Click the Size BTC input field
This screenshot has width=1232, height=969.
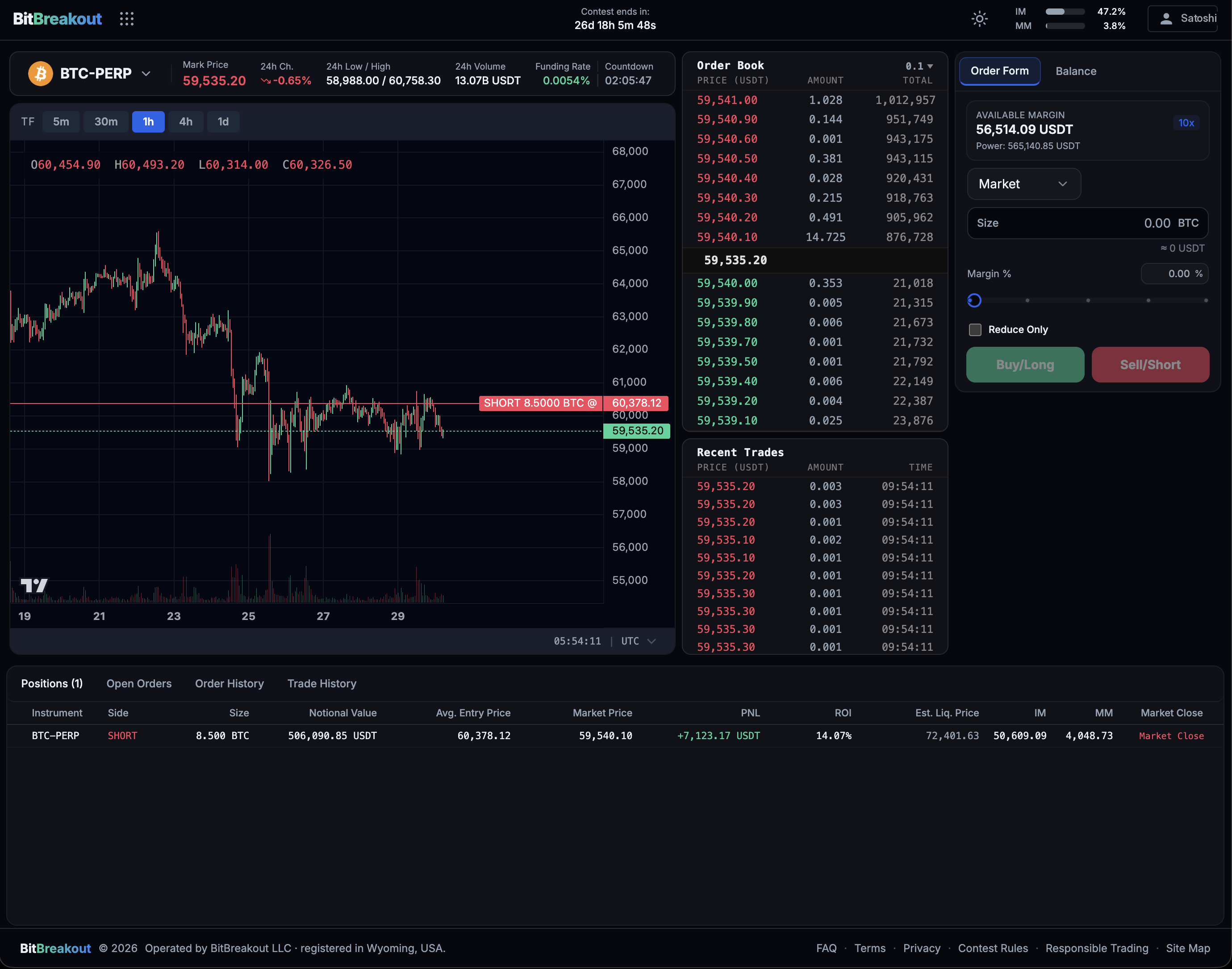point(1087,223)
